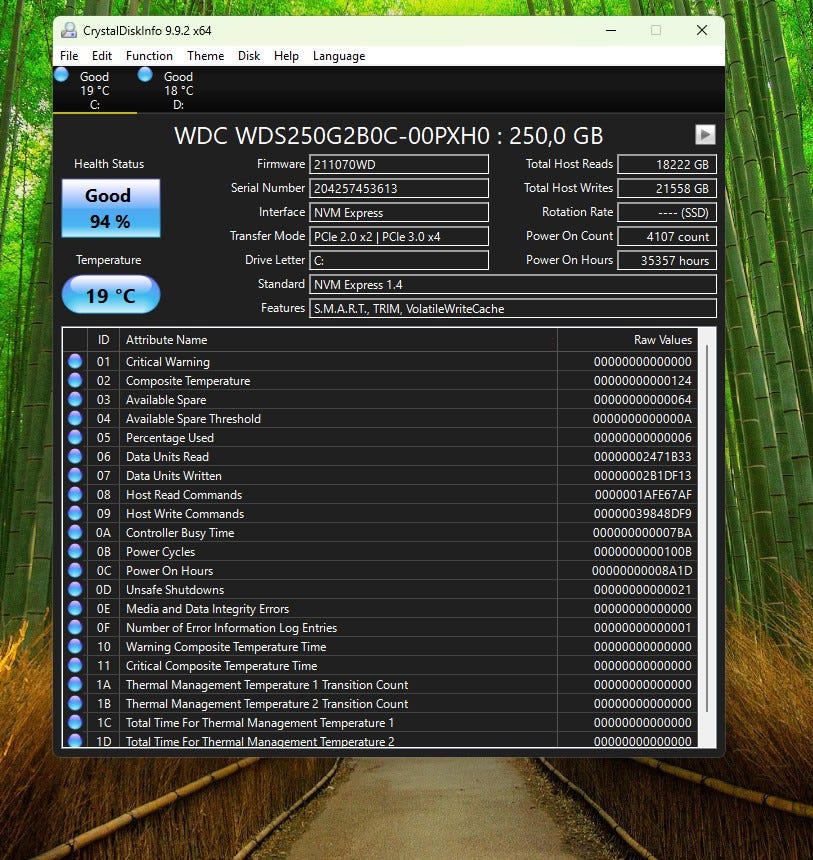This screenshot has height=860, width=813.
Task: Open the Disk menu
Action: tap(249, 56)
